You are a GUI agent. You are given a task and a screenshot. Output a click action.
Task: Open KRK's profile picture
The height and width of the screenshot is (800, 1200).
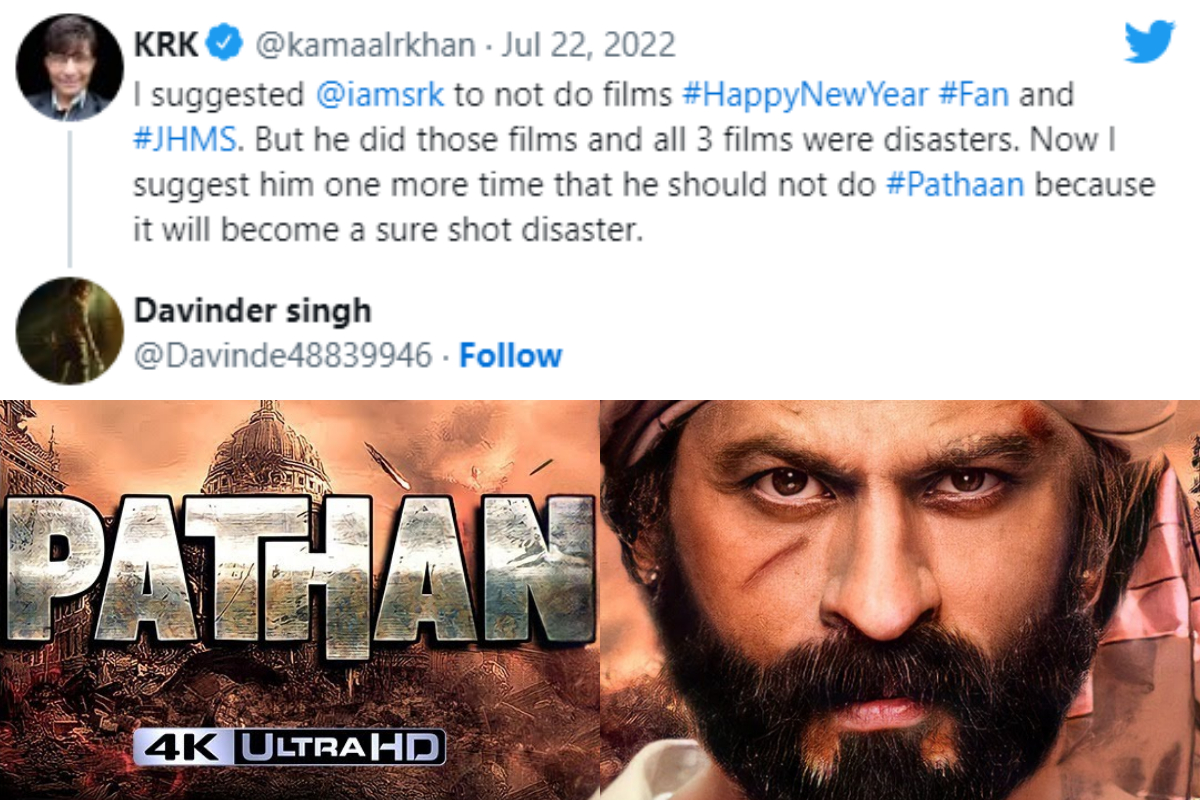(70, 69)
